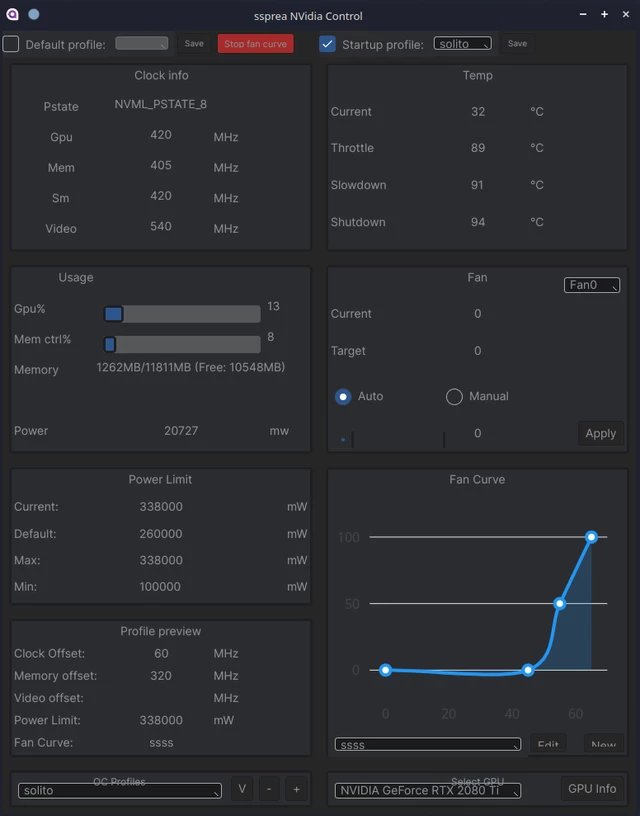Switch to Manual fan control mode
This screenshot has width=640, height=816.
click(x=454, y=396)
